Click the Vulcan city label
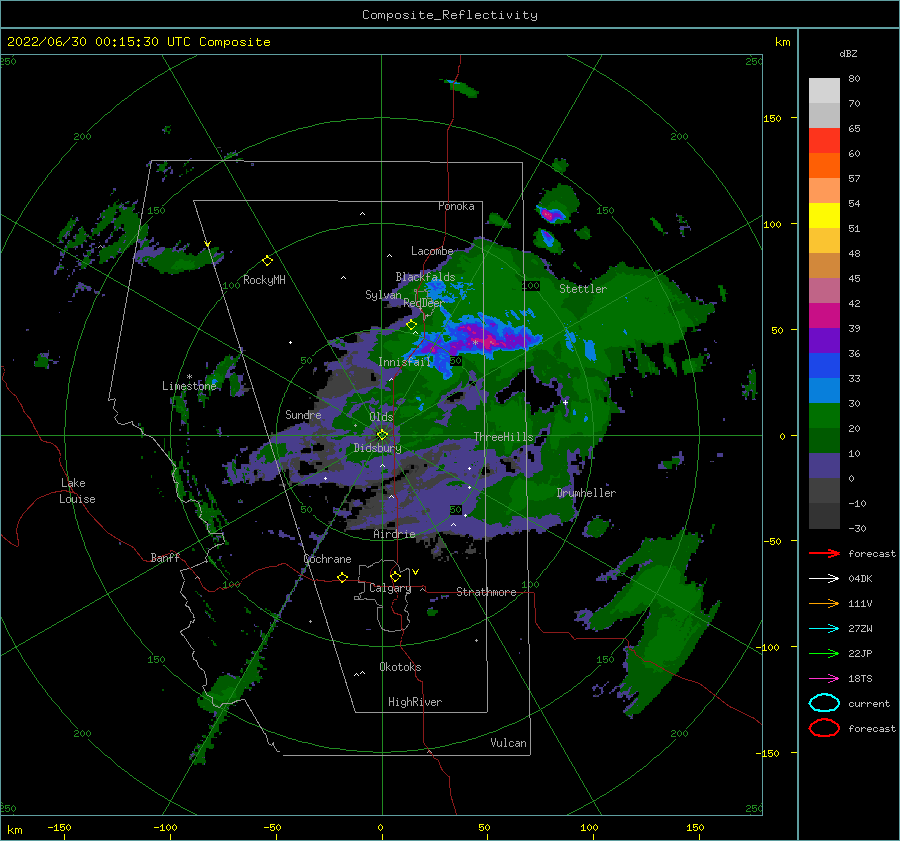Image resolution: width=900 pixels, height=841 pixels. pos(509,743)
